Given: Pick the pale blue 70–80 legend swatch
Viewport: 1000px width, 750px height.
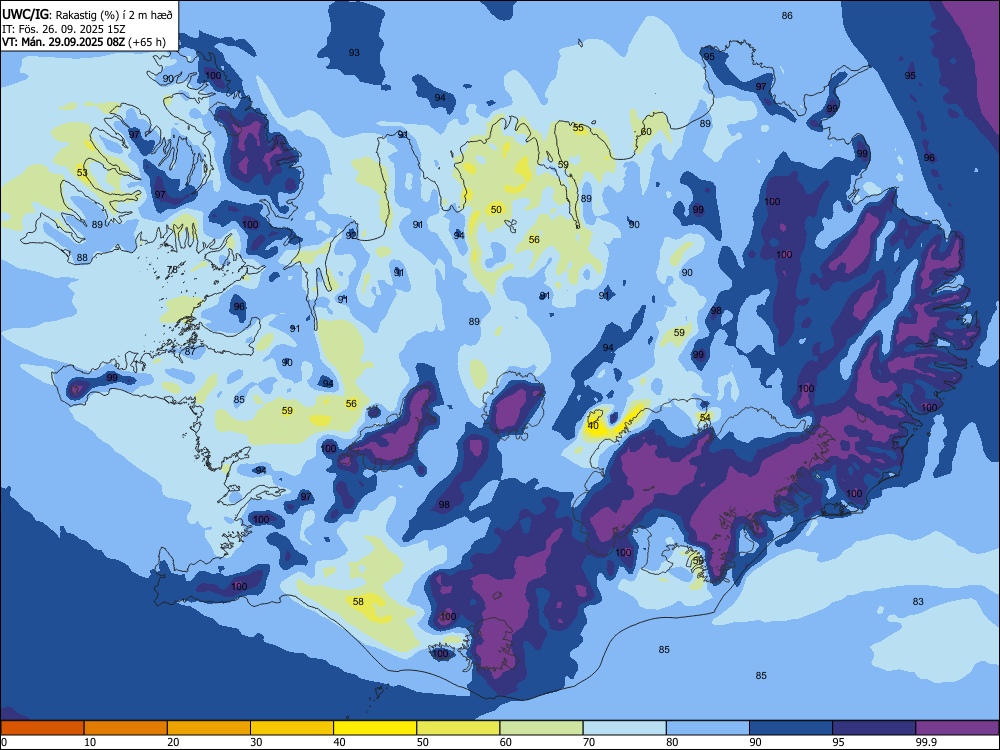Looking at the screenshot, I should pos(624,728).
